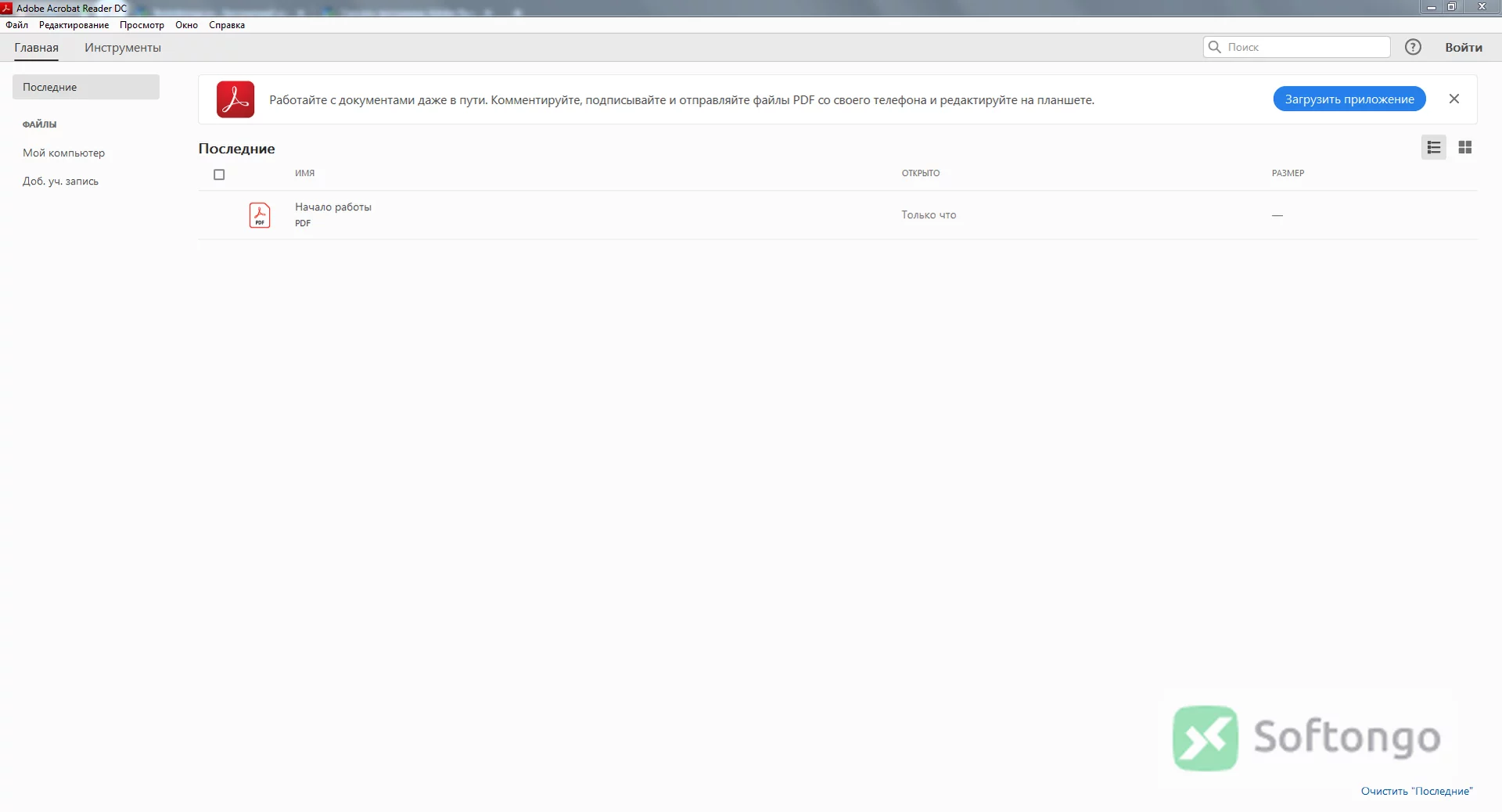Click the search magnifier icon
Screen dimensions: 1502x812
[1215, 47]
